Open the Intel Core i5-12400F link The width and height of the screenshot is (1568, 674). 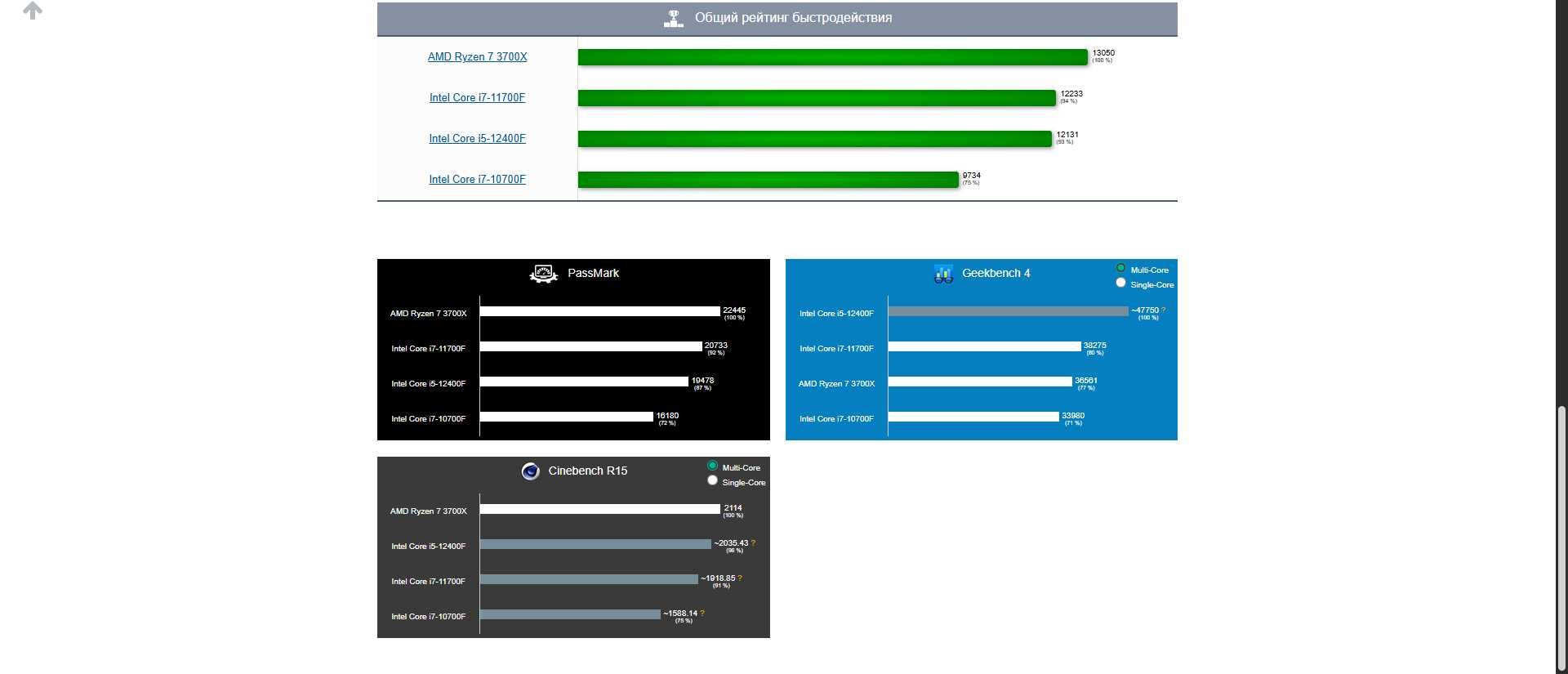point(477,139)
